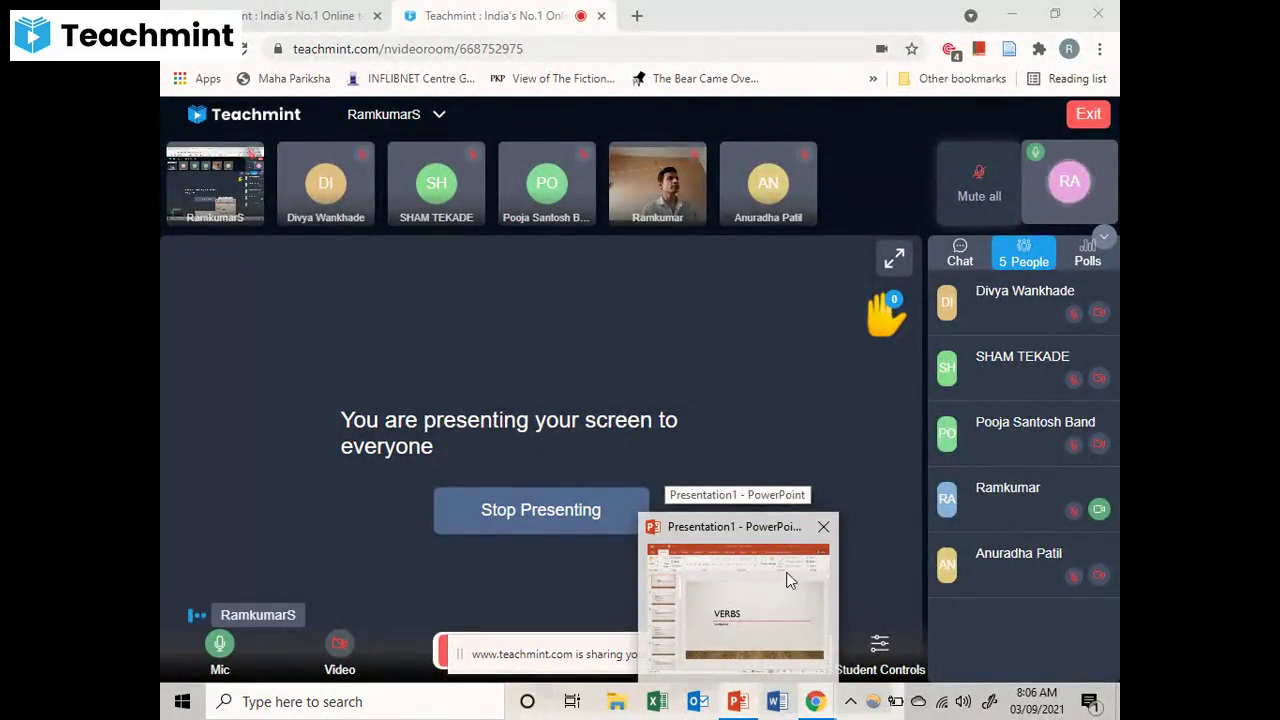Open Chrome three-dot menu
The width and height of the screenshot is (1280, 720).
point(1099,49)
